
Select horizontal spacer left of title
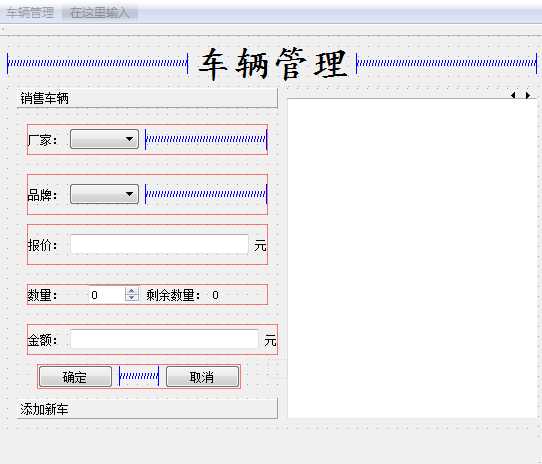pyautogui.click(x=97, y=63)
